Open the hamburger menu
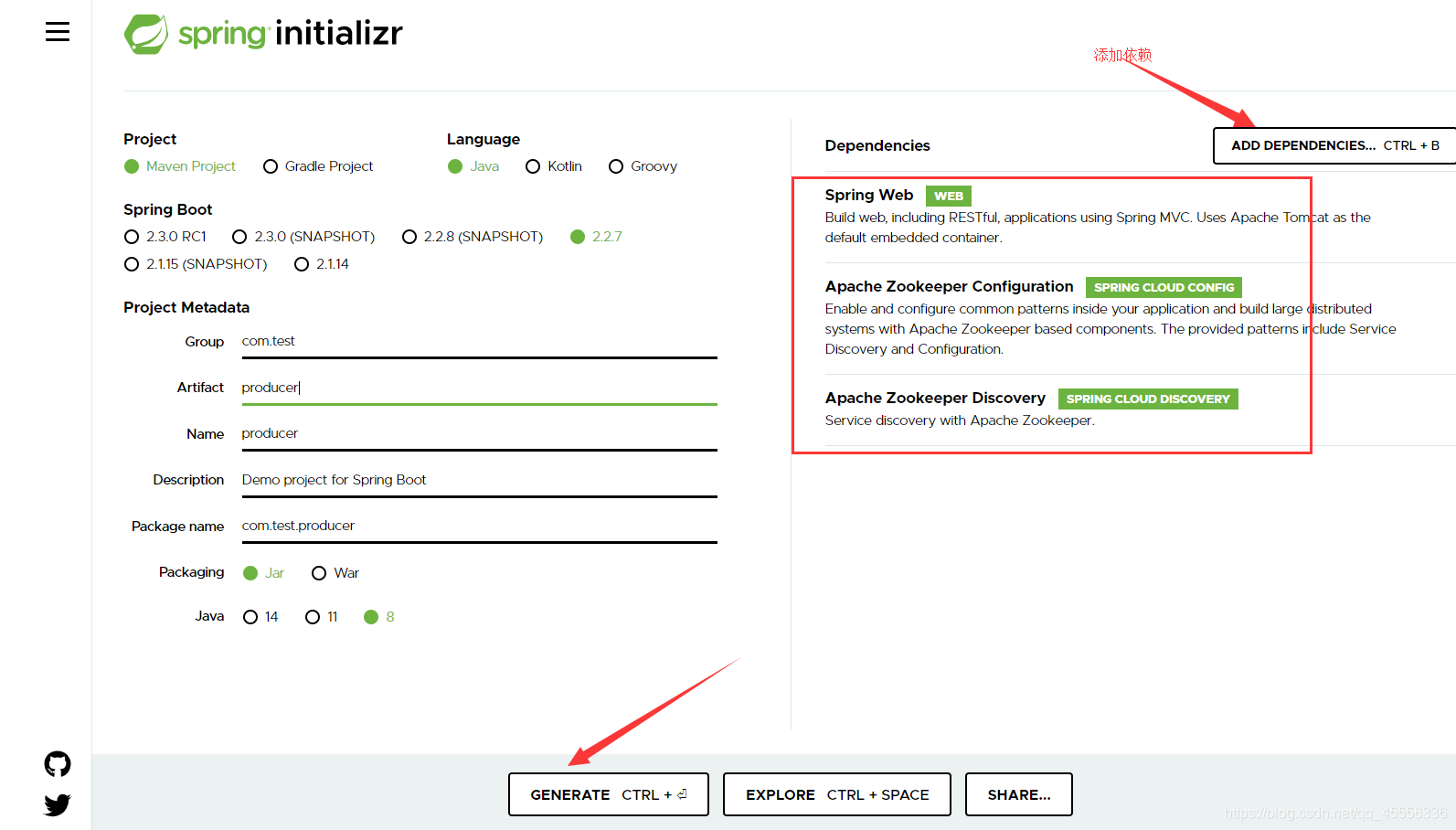The image size is (1456, 830). coord(58,32)
